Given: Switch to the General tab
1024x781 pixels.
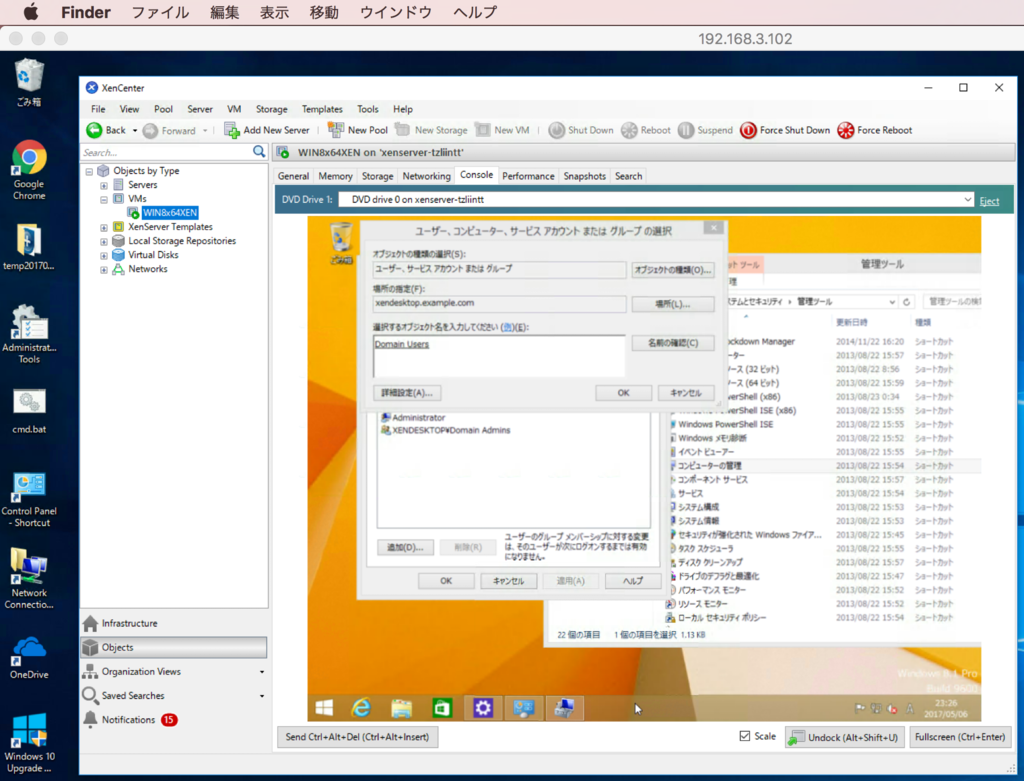Looking at the screenshot, I should pyautogui.click(x=293, y=176).
